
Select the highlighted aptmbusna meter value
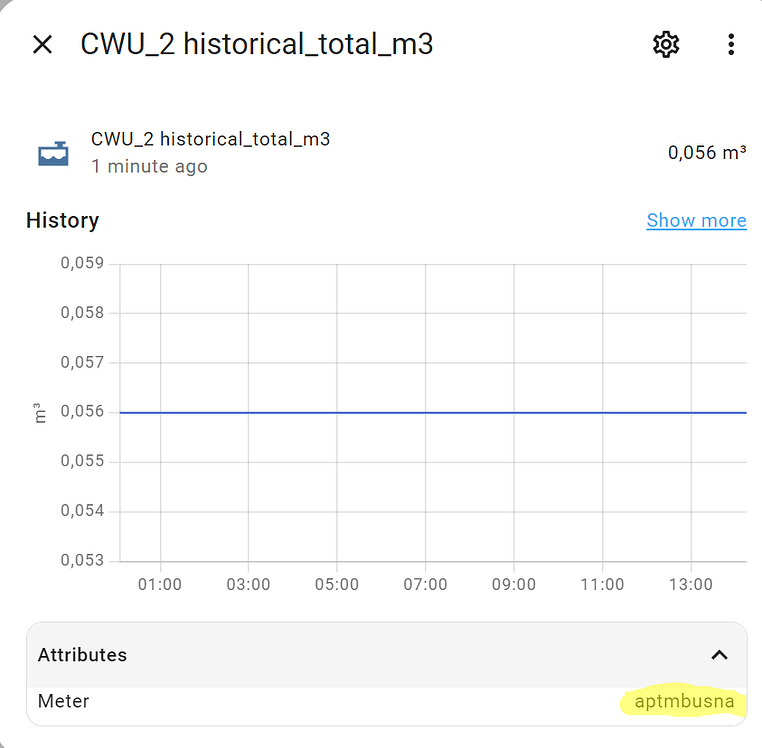[x=684, y=701]
